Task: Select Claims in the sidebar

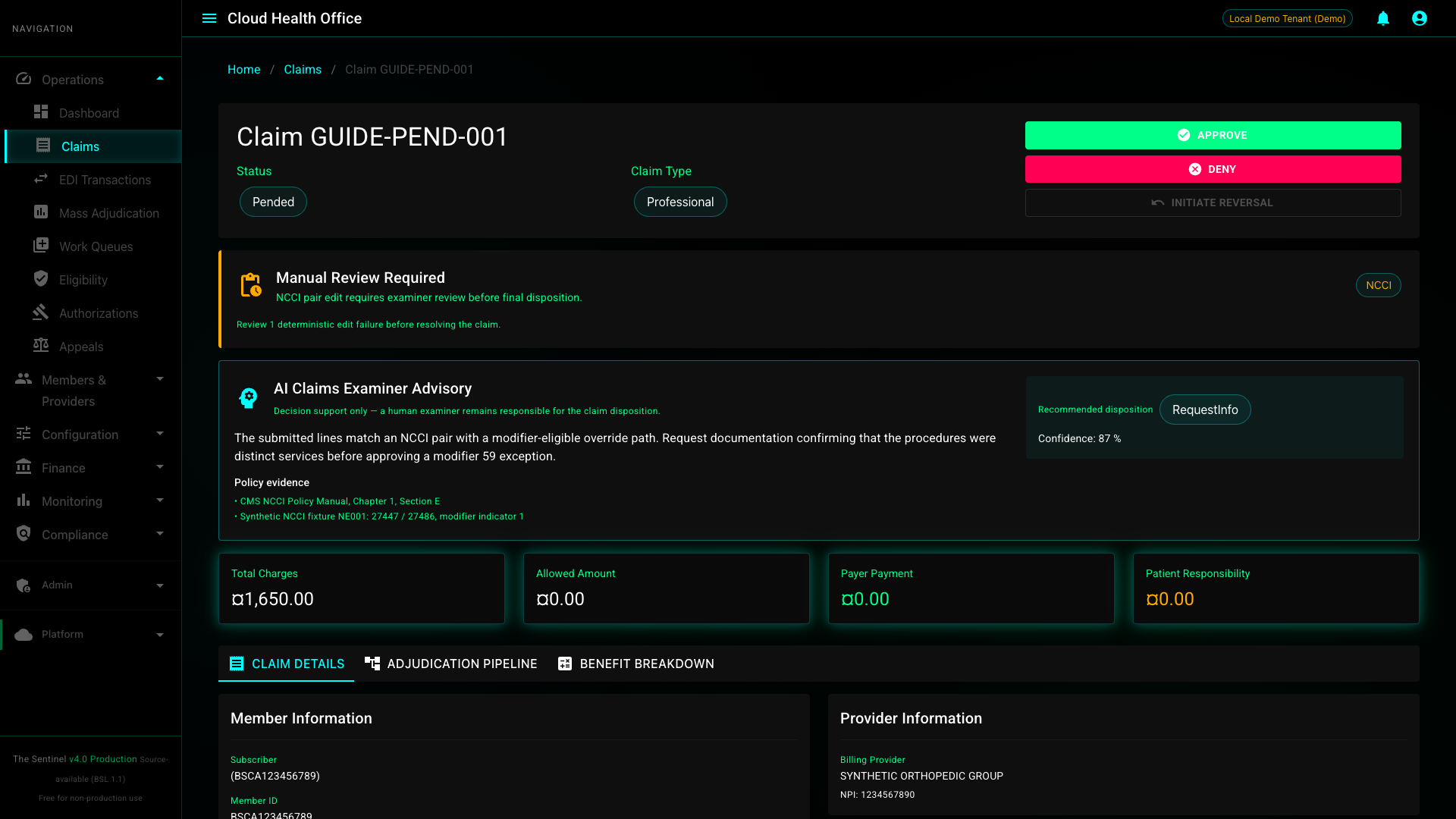Action: (93, 146)
